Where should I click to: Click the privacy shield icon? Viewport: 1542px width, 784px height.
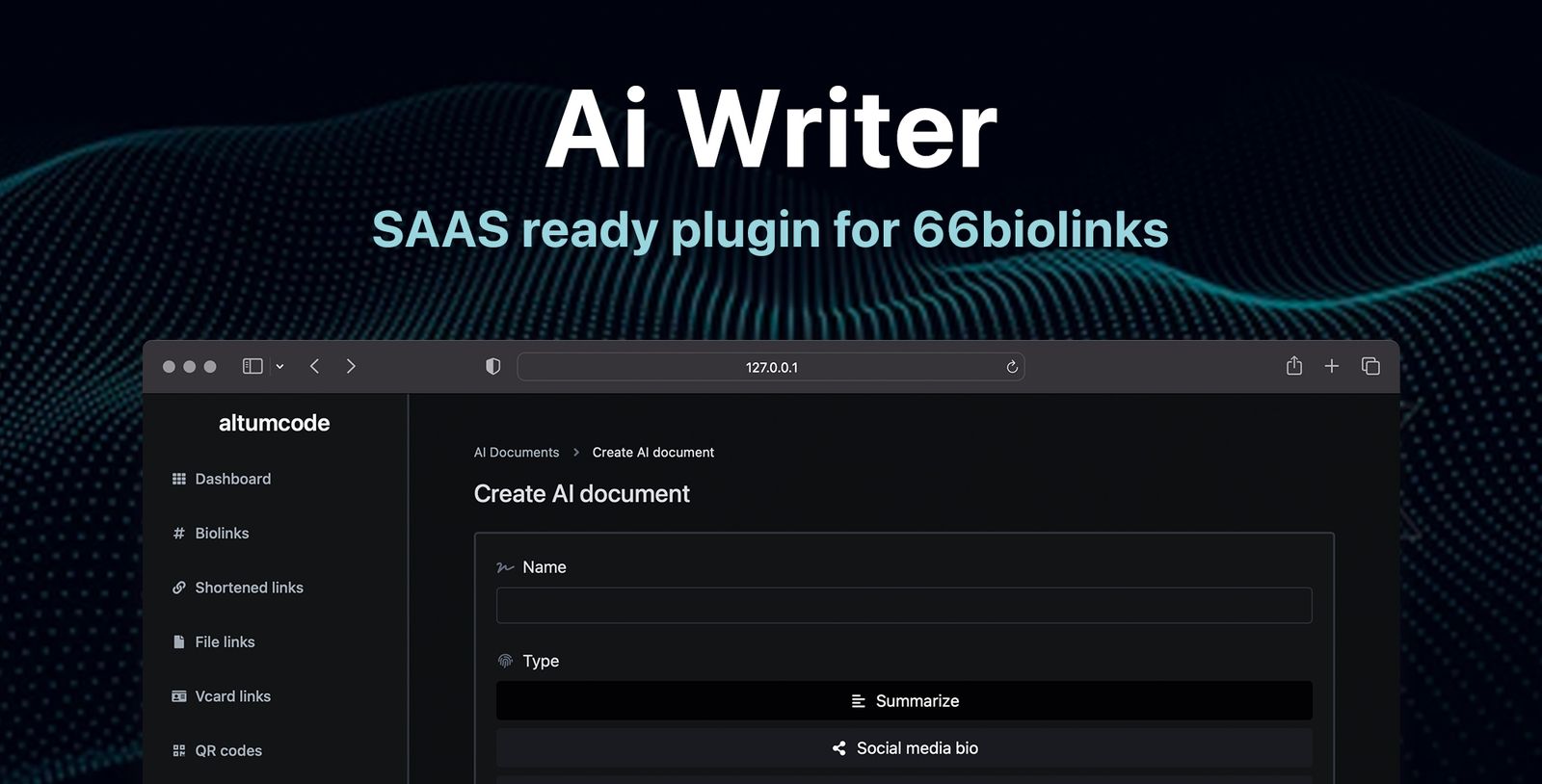tap(492, 366)
